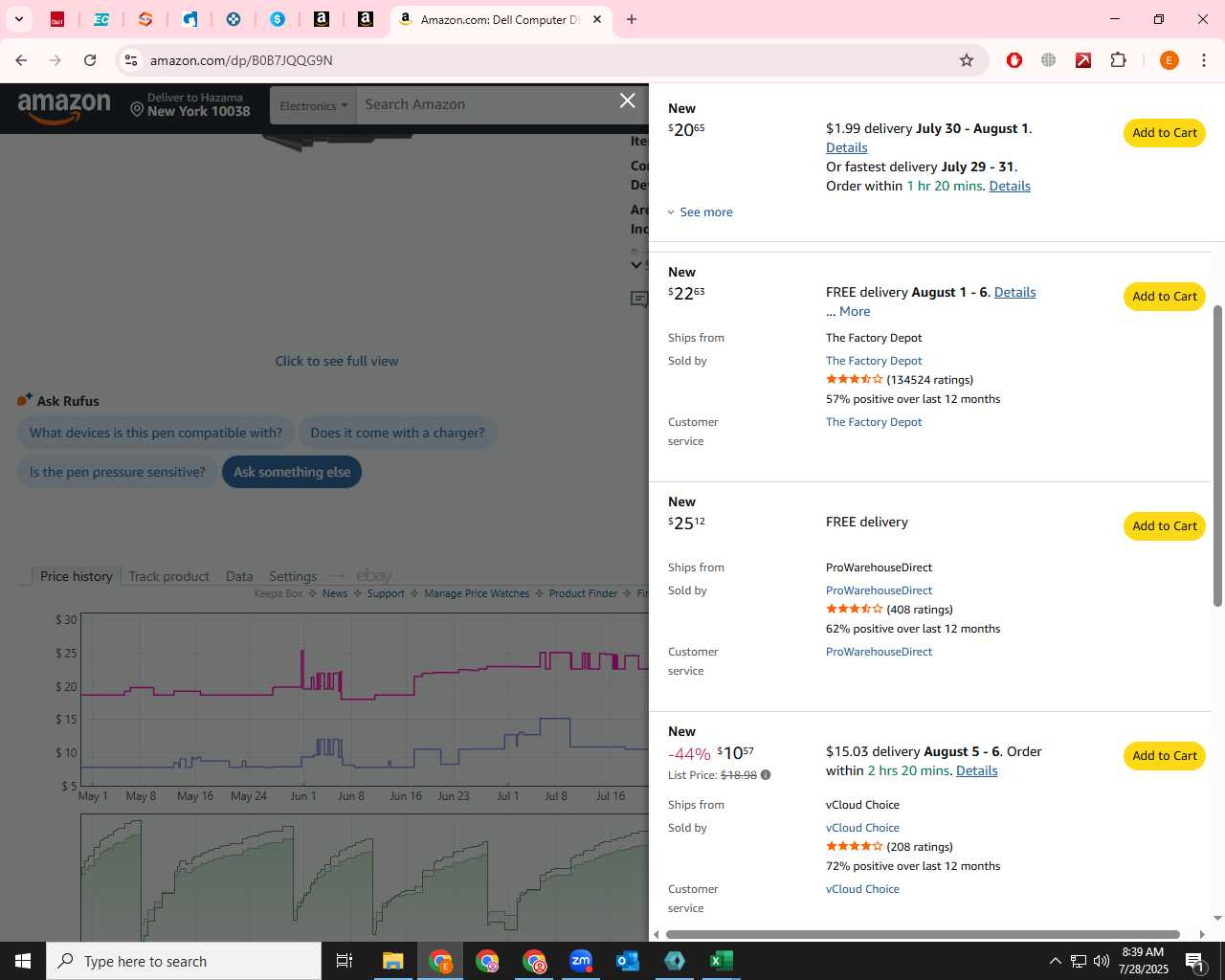Open the Chrome profile E avatar
Image resolution: width=1225 pixels, height=980 pixels.
[x=1169, y=60]
